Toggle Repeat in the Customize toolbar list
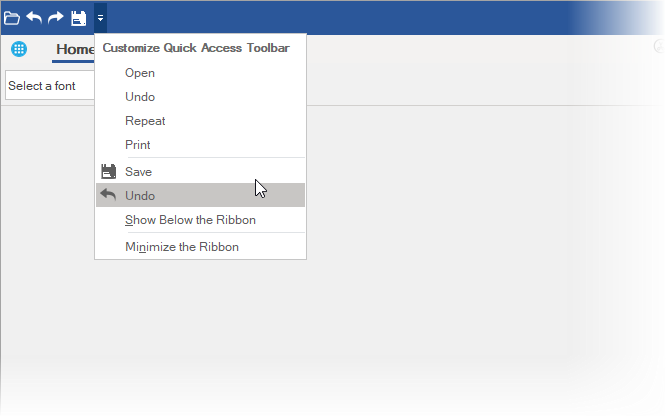The image size is (666, 417). click(145, 121)
